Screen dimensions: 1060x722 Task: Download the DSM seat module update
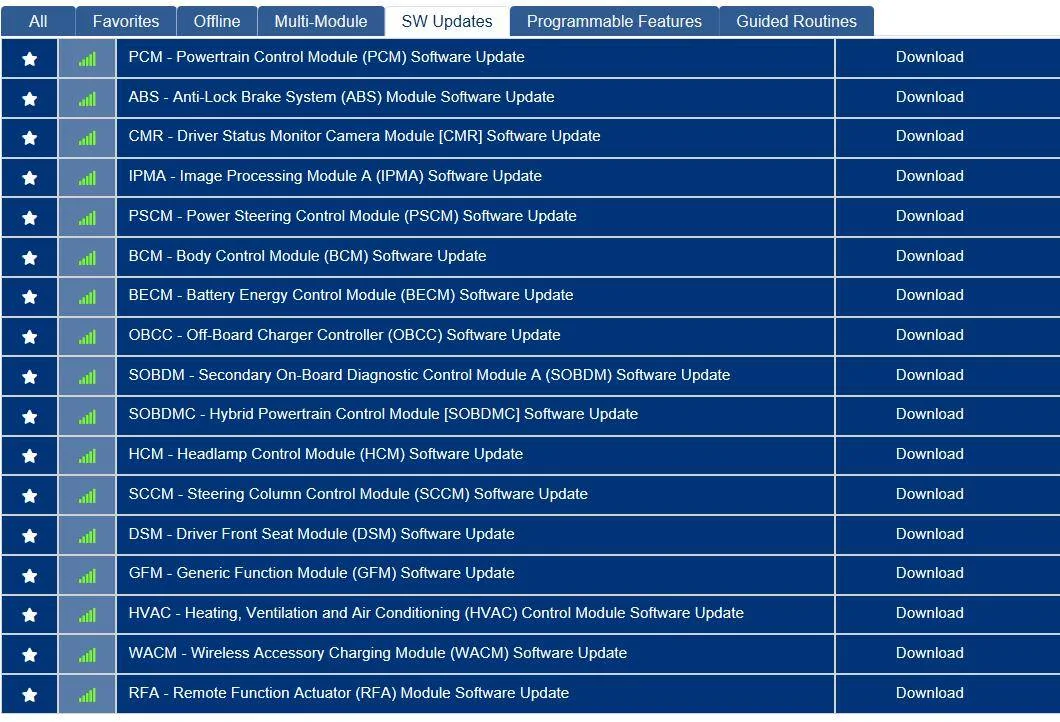[930, 533]
